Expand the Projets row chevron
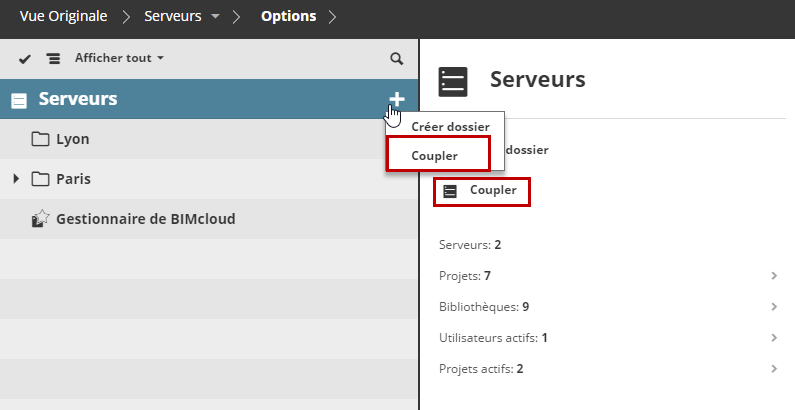 tap(775, 275)
